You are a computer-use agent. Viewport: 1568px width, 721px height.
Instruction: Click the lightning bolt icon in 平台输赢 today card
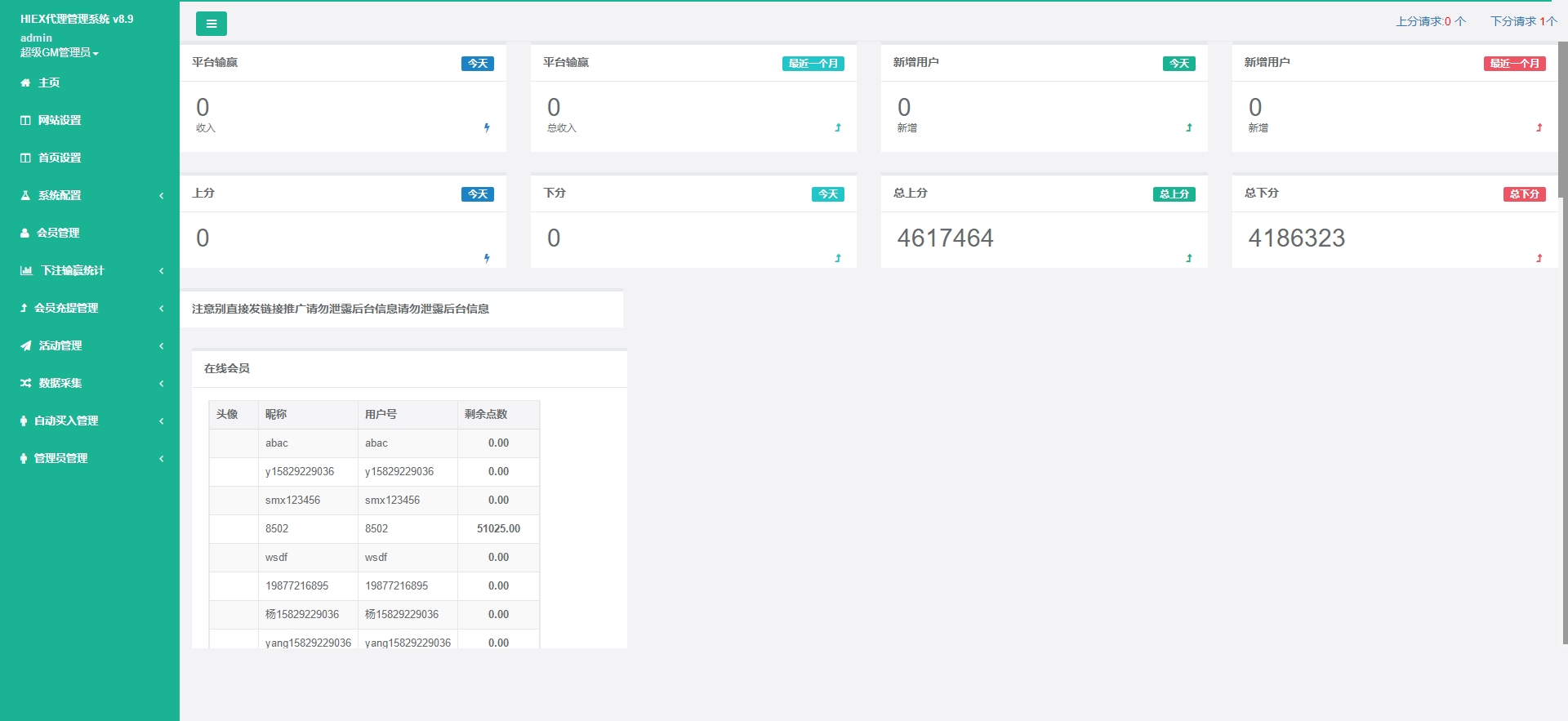click(487, 127)
